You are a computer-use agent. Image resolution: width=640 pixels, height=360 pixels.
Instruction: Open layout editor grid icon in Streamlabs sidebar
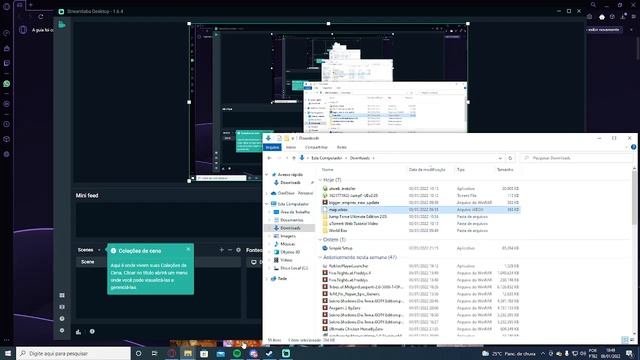(62, 295)
